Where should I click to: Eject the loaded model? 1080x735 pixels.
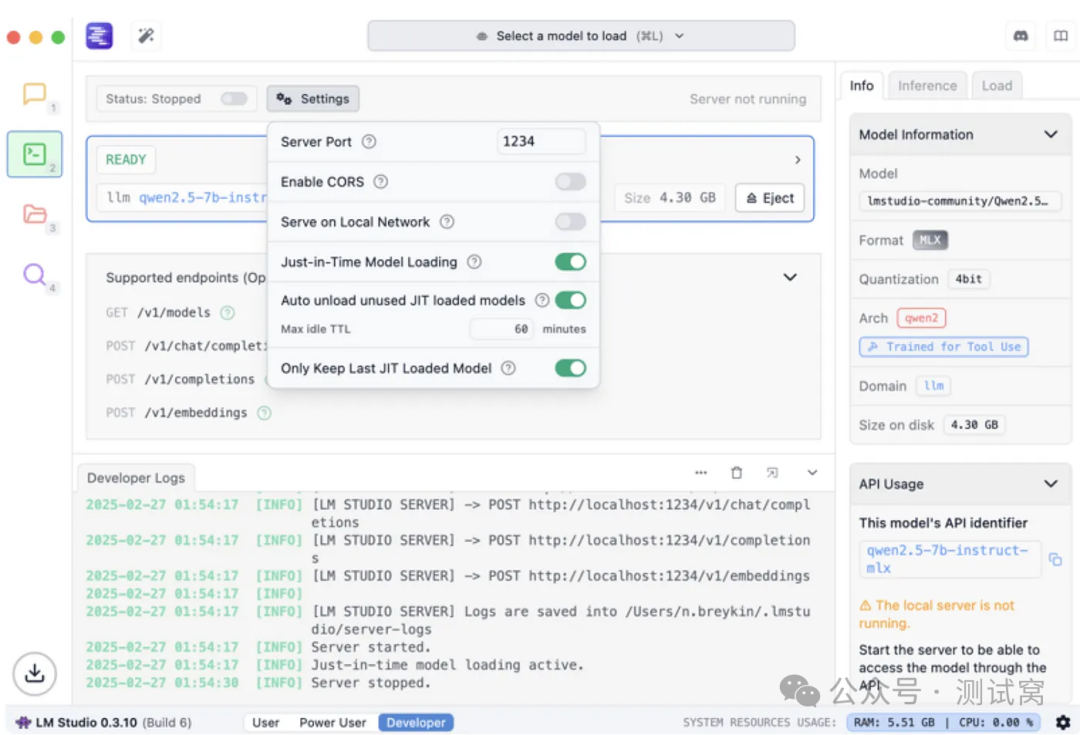[x=770, y=198]
